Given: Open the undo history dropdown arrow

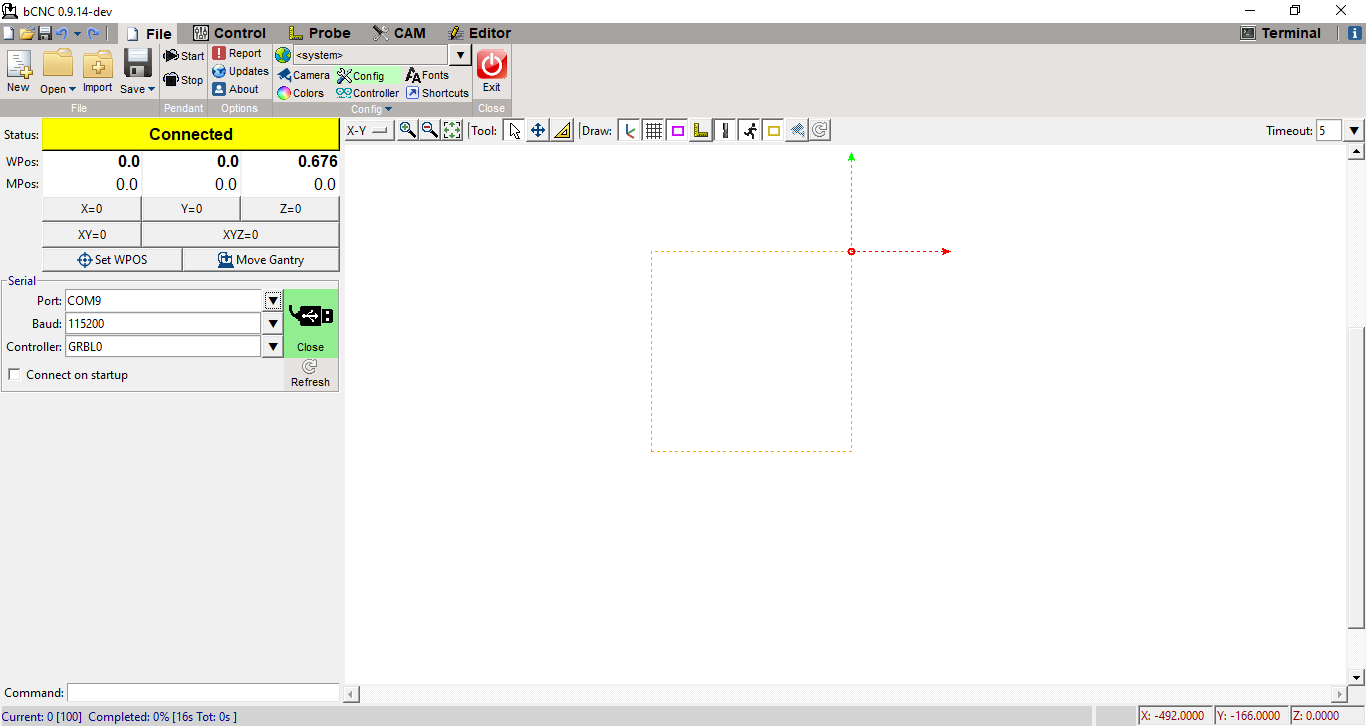Looking at the screenshot, I should click(77, 33).
